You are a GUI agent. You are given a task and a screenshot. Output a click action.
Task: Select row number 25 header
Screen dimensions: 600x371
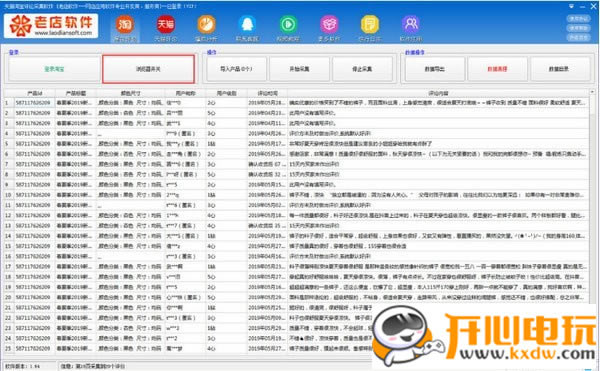click(9, 348)
